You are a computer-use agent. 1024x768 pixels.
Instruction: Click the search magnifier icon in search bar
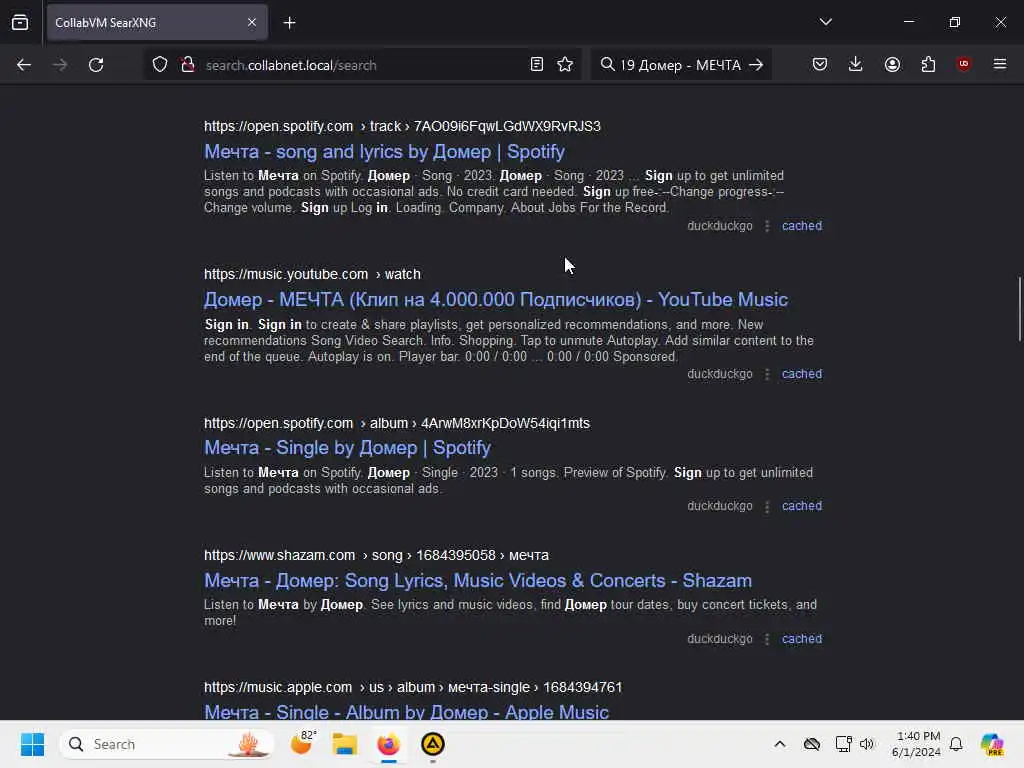pyautogui.click(x=607, y=65)
